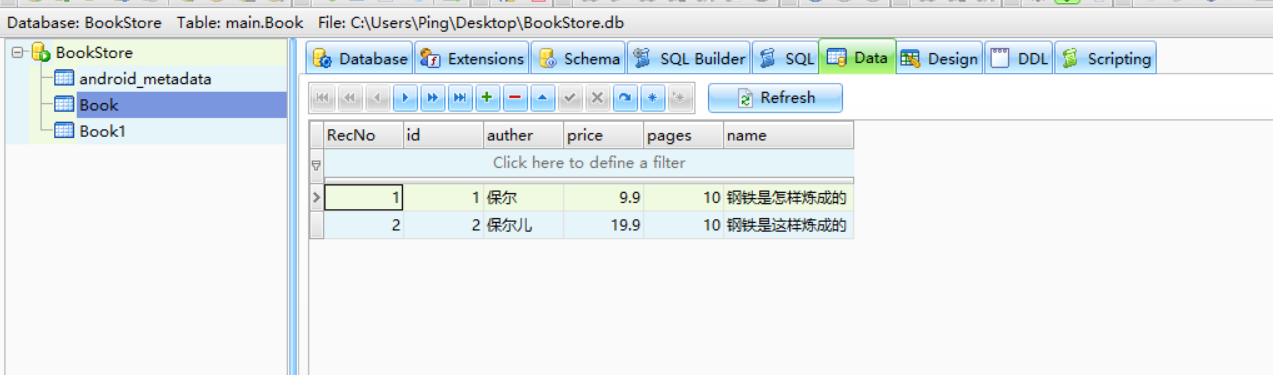Open the Database tab
This screenshot has width=1273, height=375.
360,59
